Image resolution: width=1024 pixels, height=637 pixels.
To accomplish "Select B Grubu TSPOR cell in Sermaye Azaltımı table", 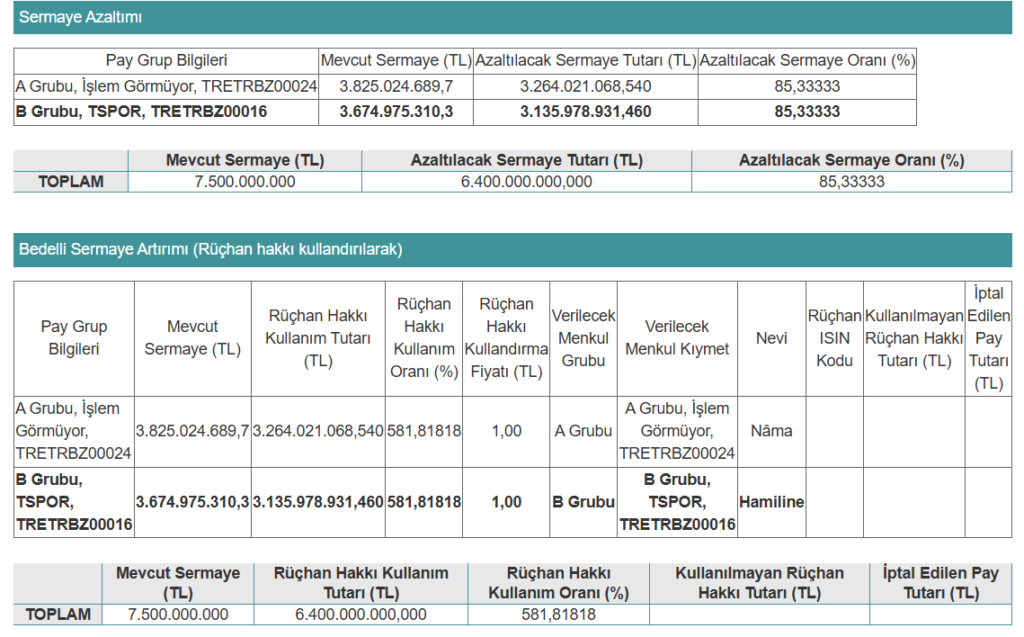I will [x=142, y=112].
